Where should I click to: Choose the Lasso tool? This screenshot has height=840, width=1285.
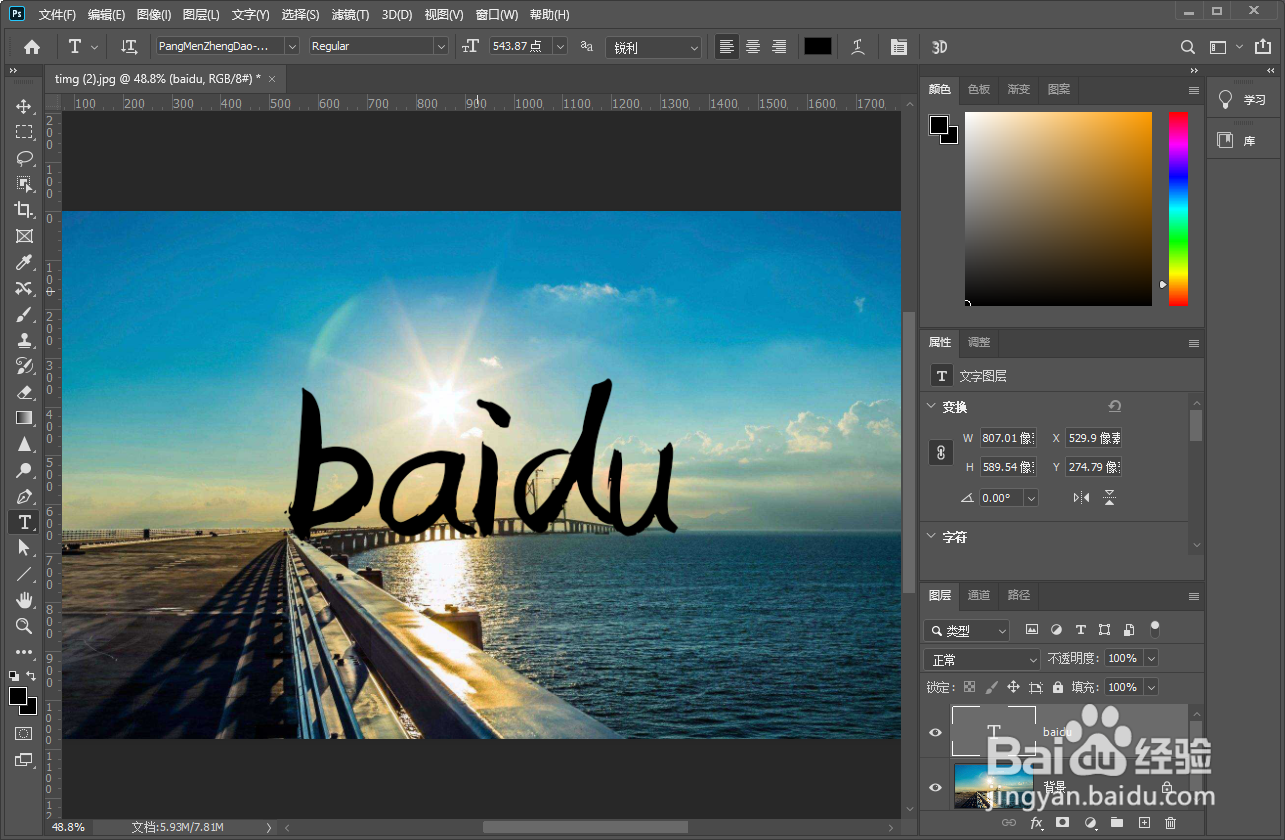[x=24, y=158]
